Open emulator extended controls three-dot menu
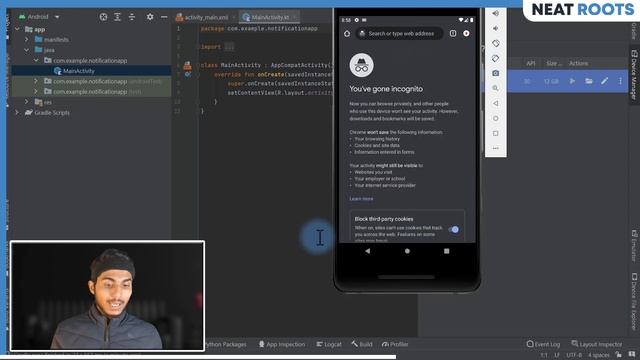 click(x=496, y=148)
